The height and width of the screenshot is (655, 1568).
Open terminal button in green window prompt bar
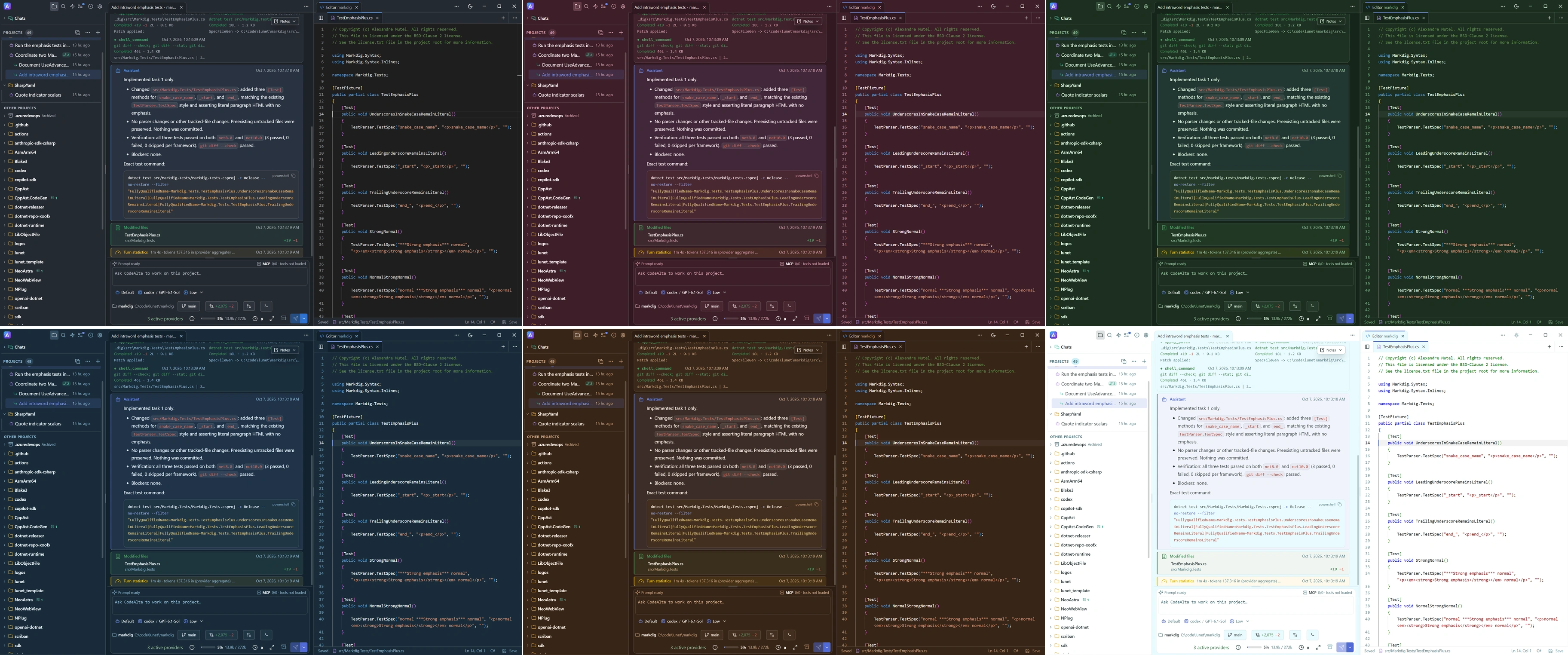(1312, 306)
